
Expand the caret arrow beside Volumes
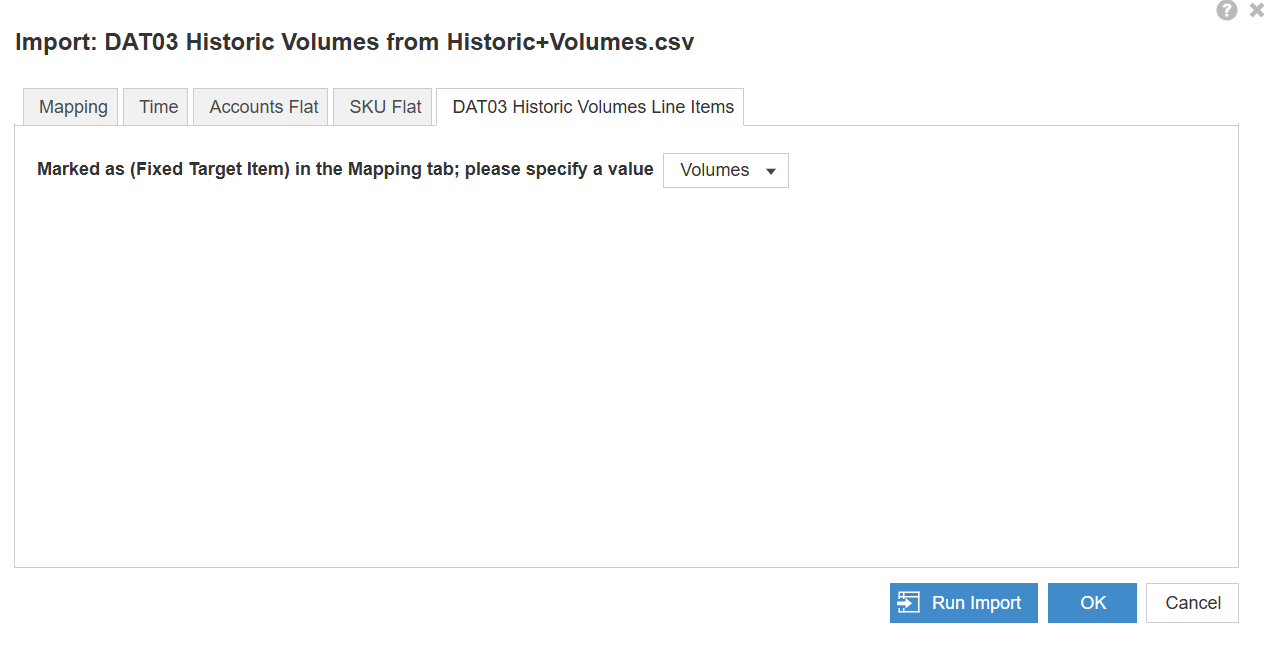click(770, 171)
